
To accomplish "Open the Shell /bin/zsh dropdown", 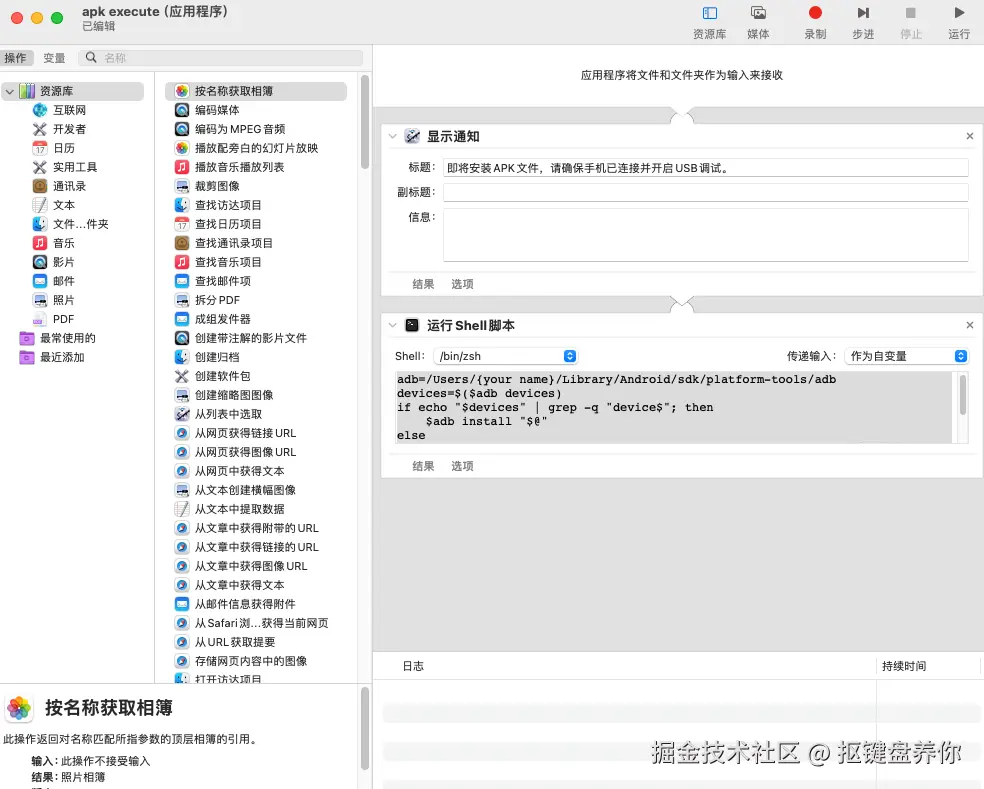I will point(505,357).
